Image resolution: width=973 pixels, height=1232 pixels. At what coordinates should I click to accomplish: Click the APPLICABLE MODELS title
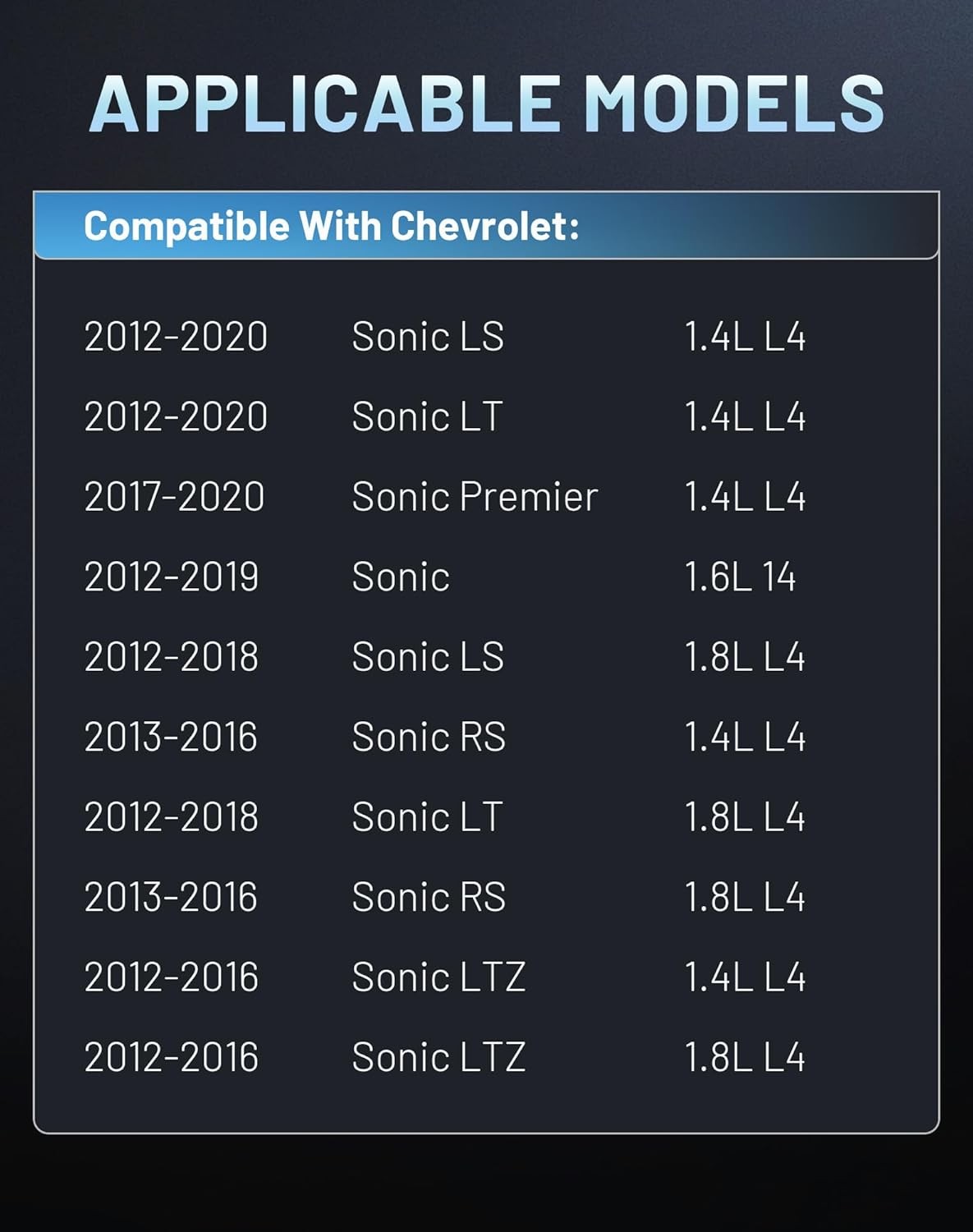pyautogui.click(x=486, y=103)
